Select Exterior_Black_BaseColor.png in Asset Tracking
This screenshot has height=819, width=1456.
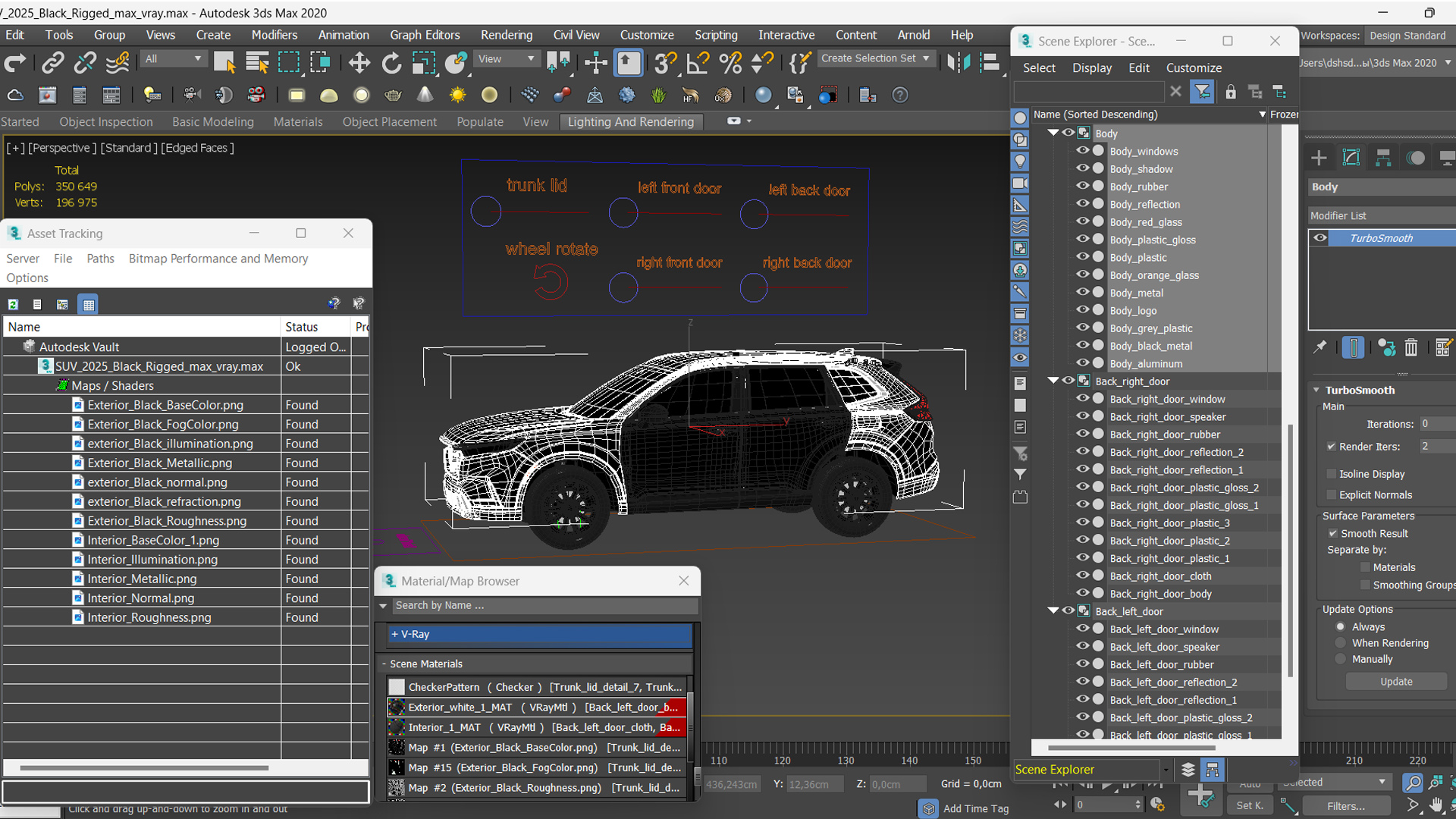click(165, 405)
